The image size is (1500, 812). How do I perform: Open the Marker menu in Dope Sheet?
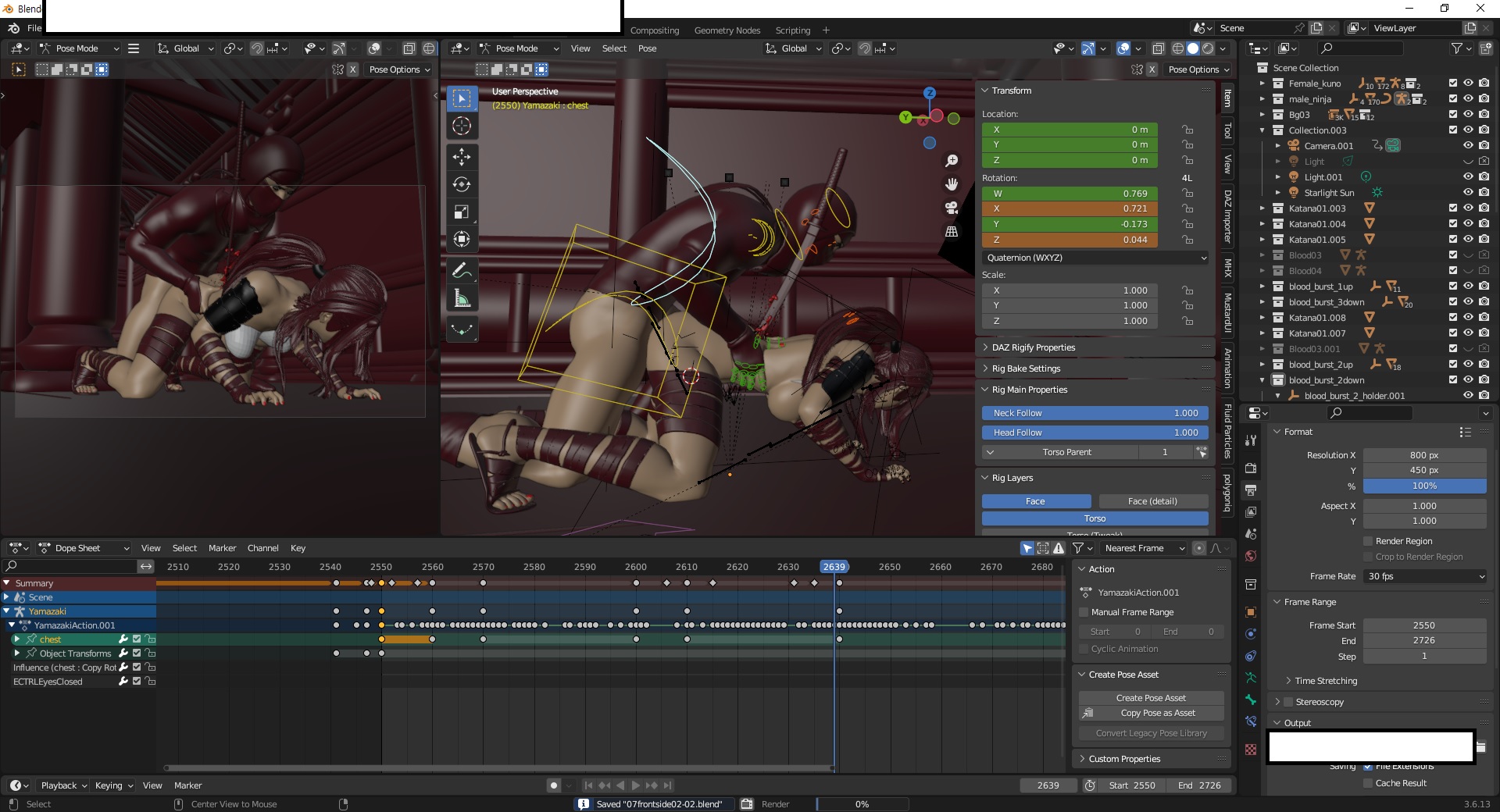point(222,548)
